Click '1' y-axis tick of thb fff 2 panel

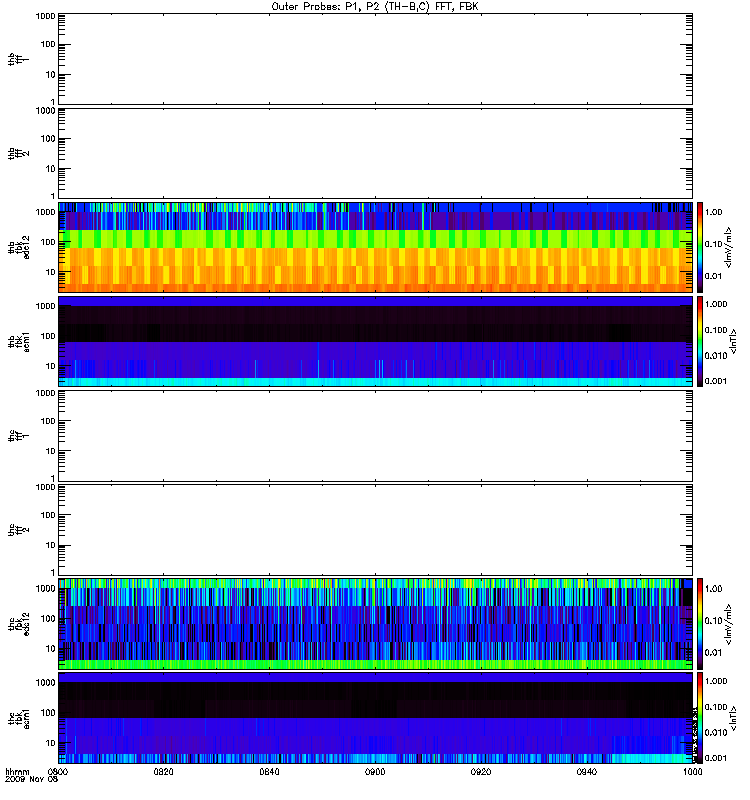[53, 196]
